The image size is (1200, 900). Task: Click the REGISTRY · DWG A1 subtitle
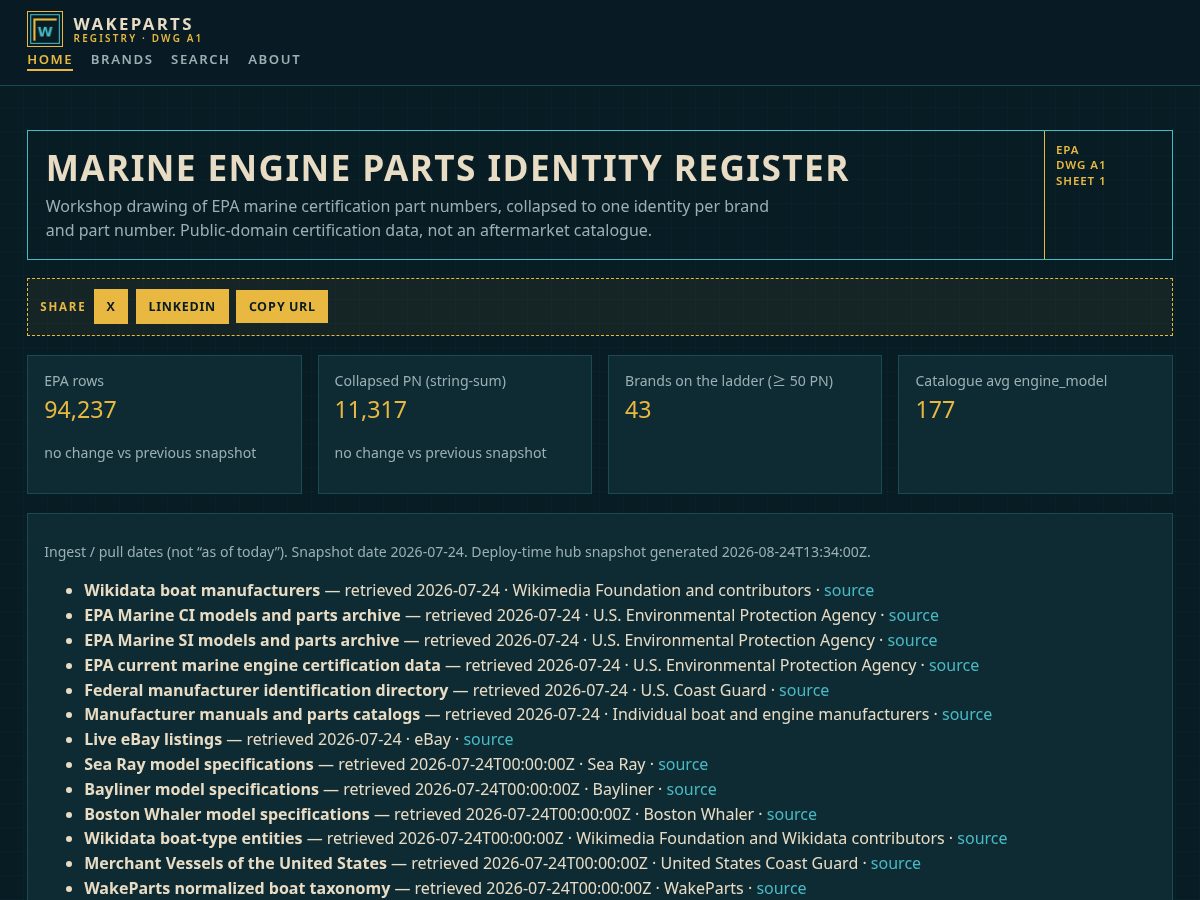point(138,38)
